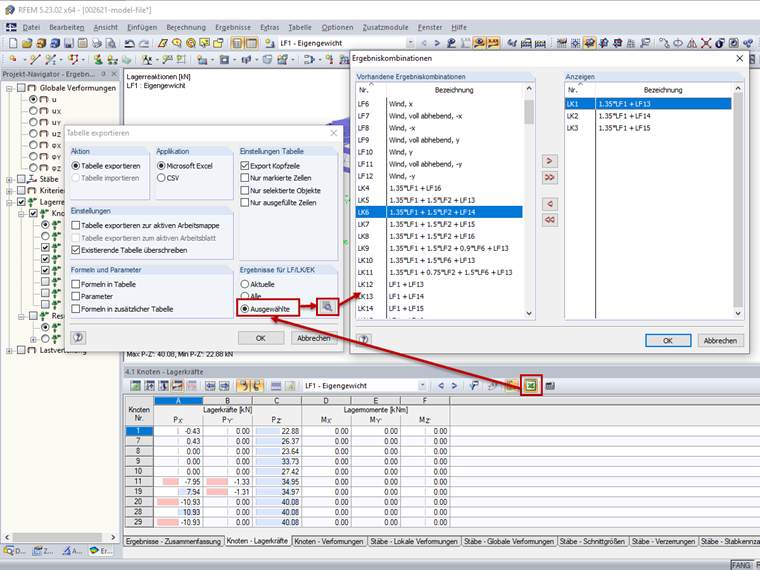
Task: Click the New file icon in main toolbar
Action: pyautogui.click(x=13, y=43)
